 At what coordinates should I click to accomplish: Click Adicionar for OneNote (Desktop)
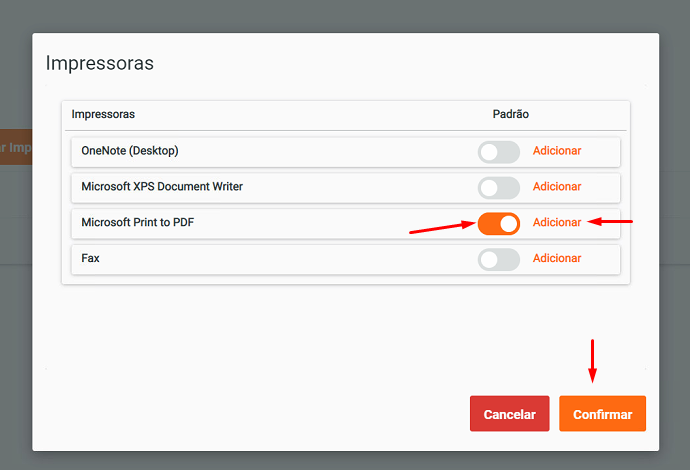557,151
